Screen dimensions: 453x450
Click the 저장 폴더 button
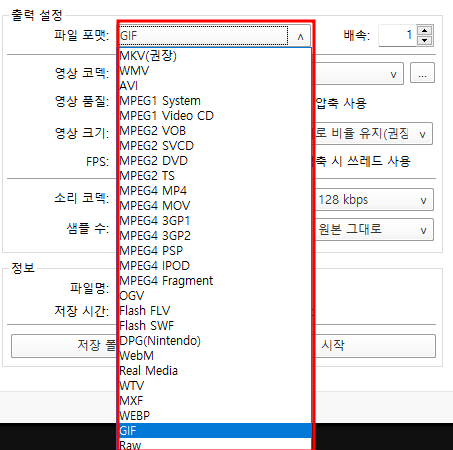pos(64,346)
